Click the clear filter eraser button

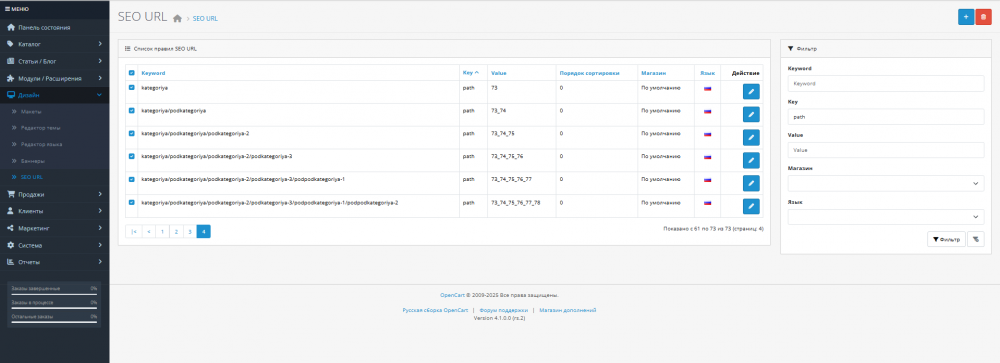coord(976,239)
